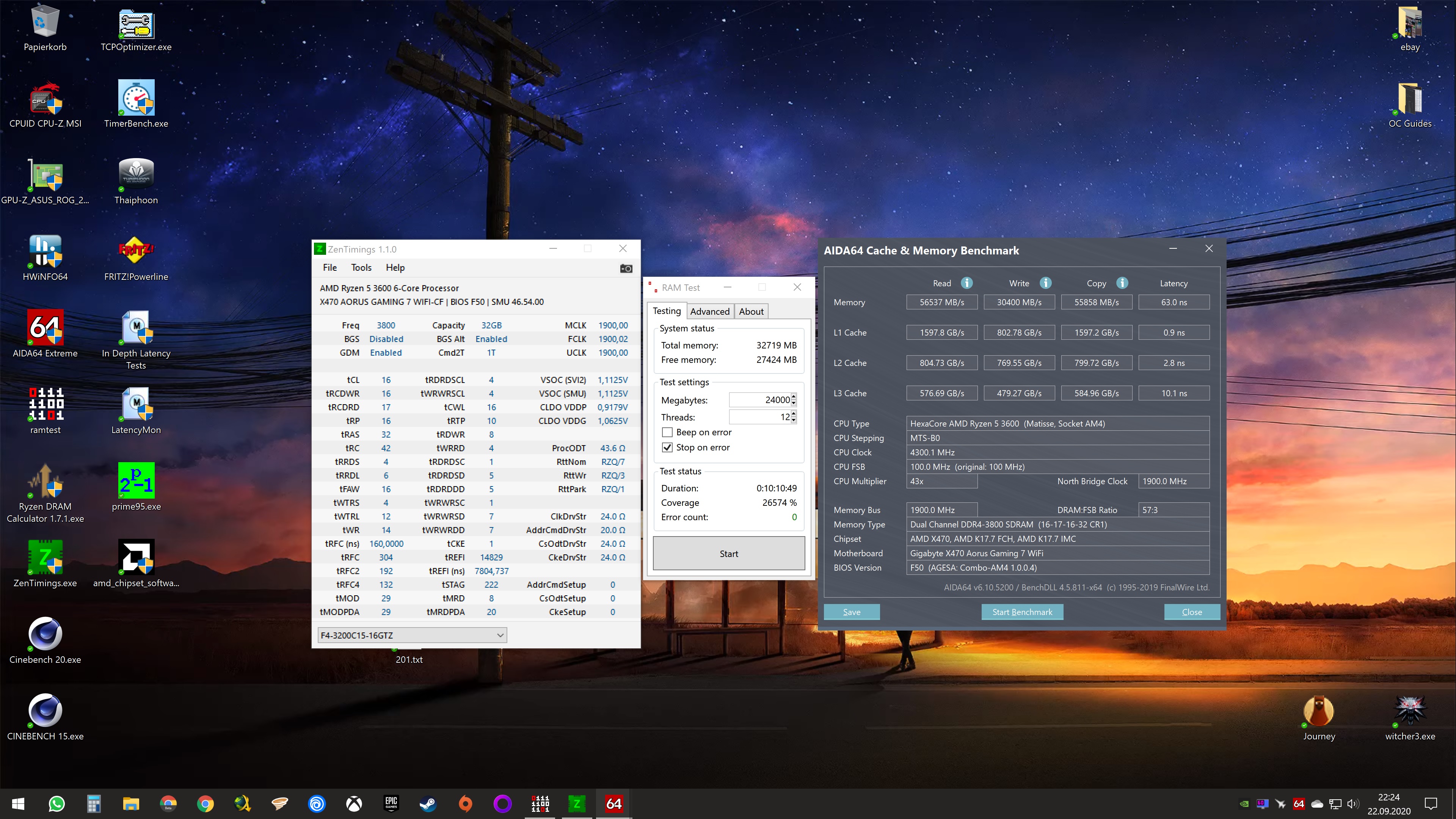Select ZenTimings.exe desktop icon

[x=45, y=564]
